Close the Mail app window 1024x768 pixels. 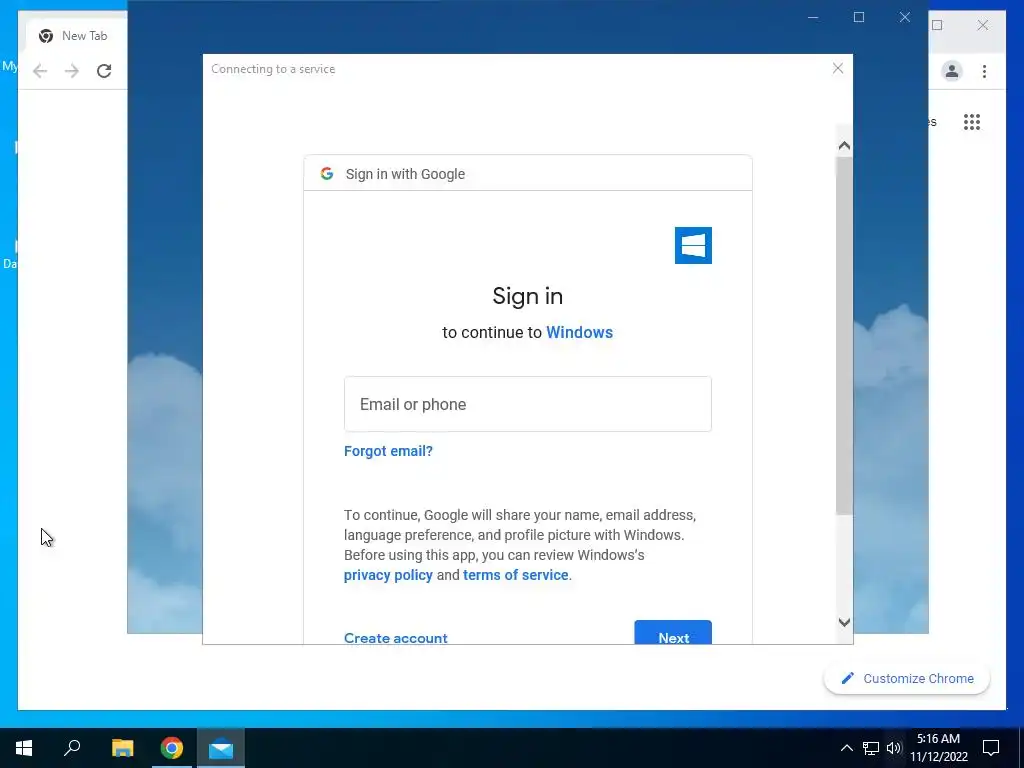pyautogui.click(x=904, y=18)
